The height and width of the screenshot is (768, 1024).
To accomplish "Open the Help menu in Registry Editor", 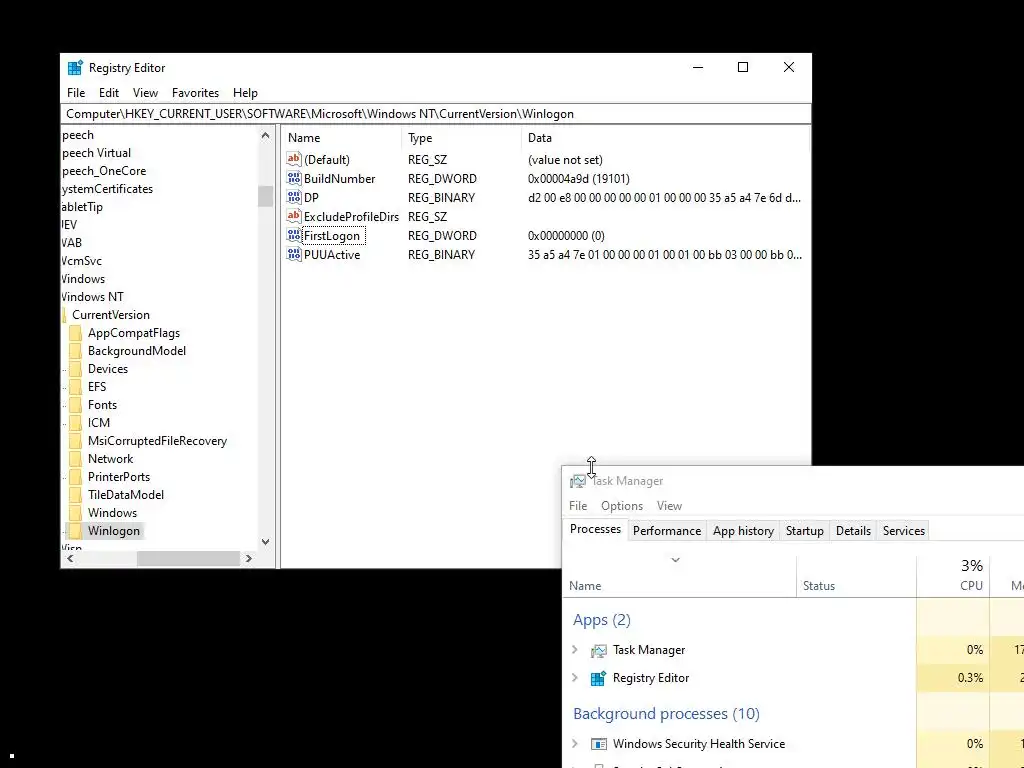I will coord(246,93).
